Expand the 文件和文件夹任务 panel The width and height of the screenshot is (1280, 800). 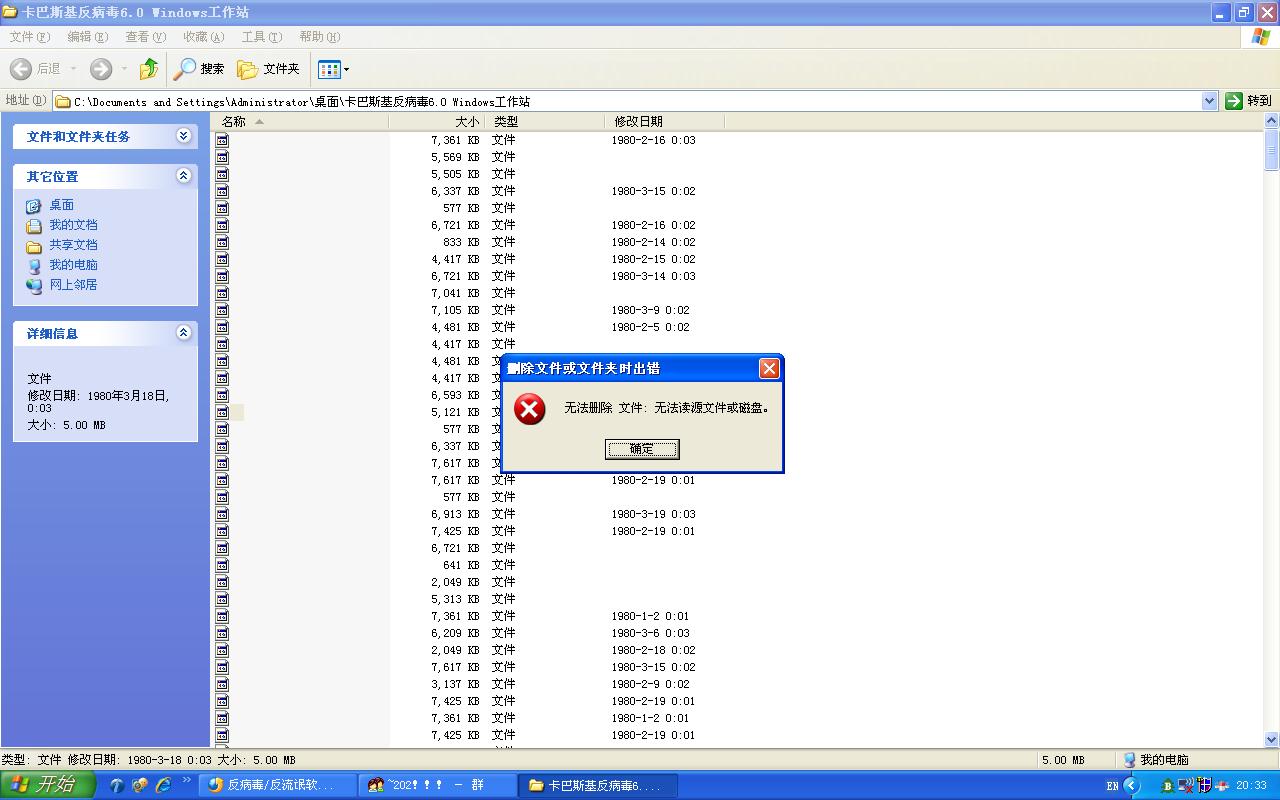click(183, 136)
